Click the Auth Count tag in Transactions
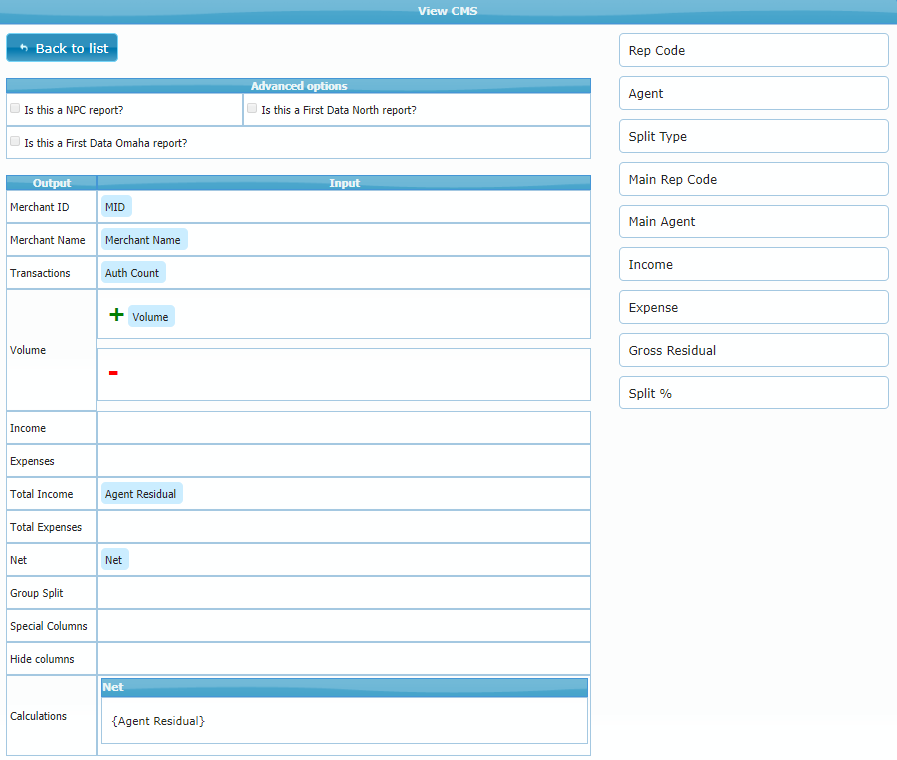 [x=132, y=273]
